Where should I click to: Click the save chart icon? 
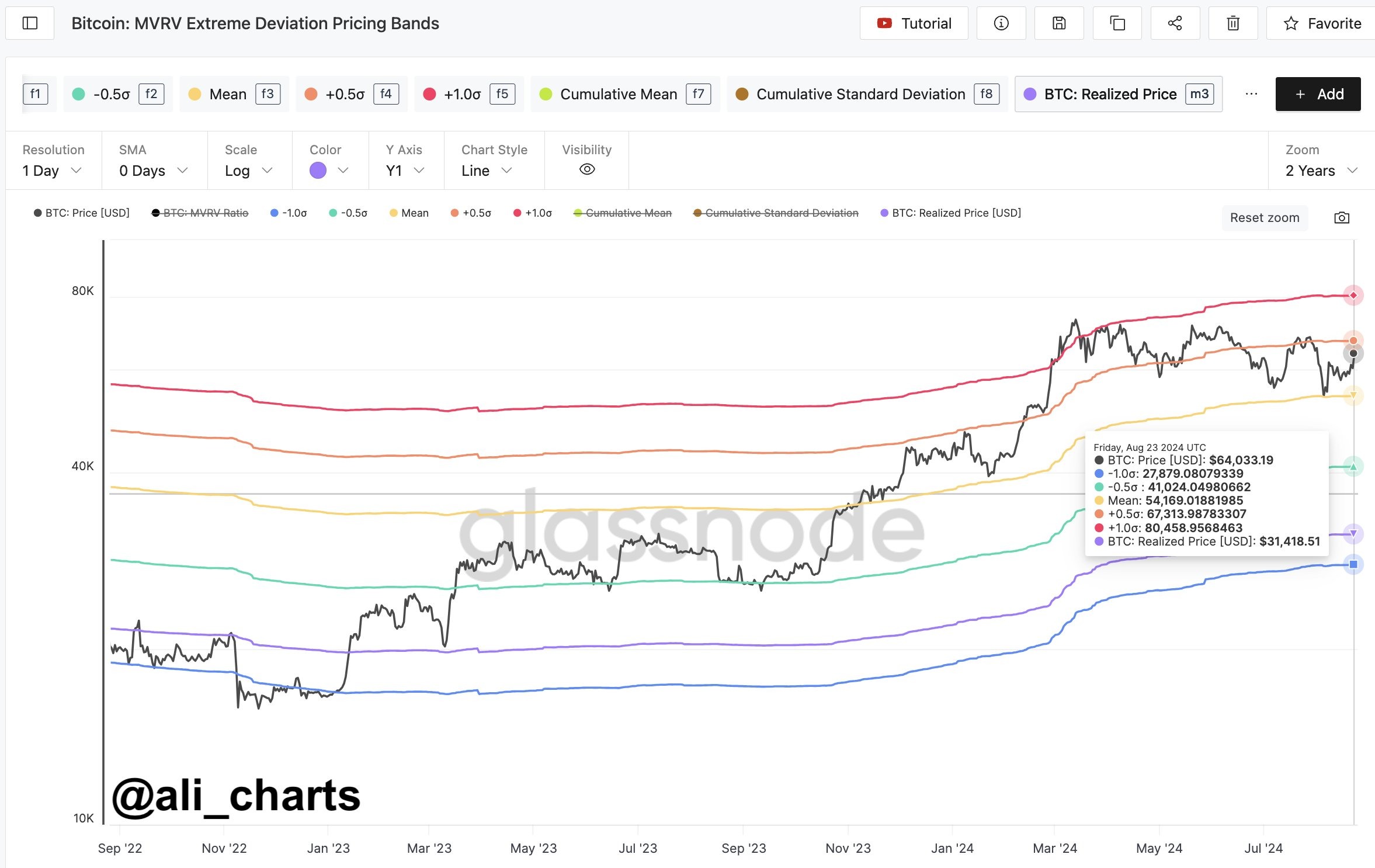[x=1058, y=23]
